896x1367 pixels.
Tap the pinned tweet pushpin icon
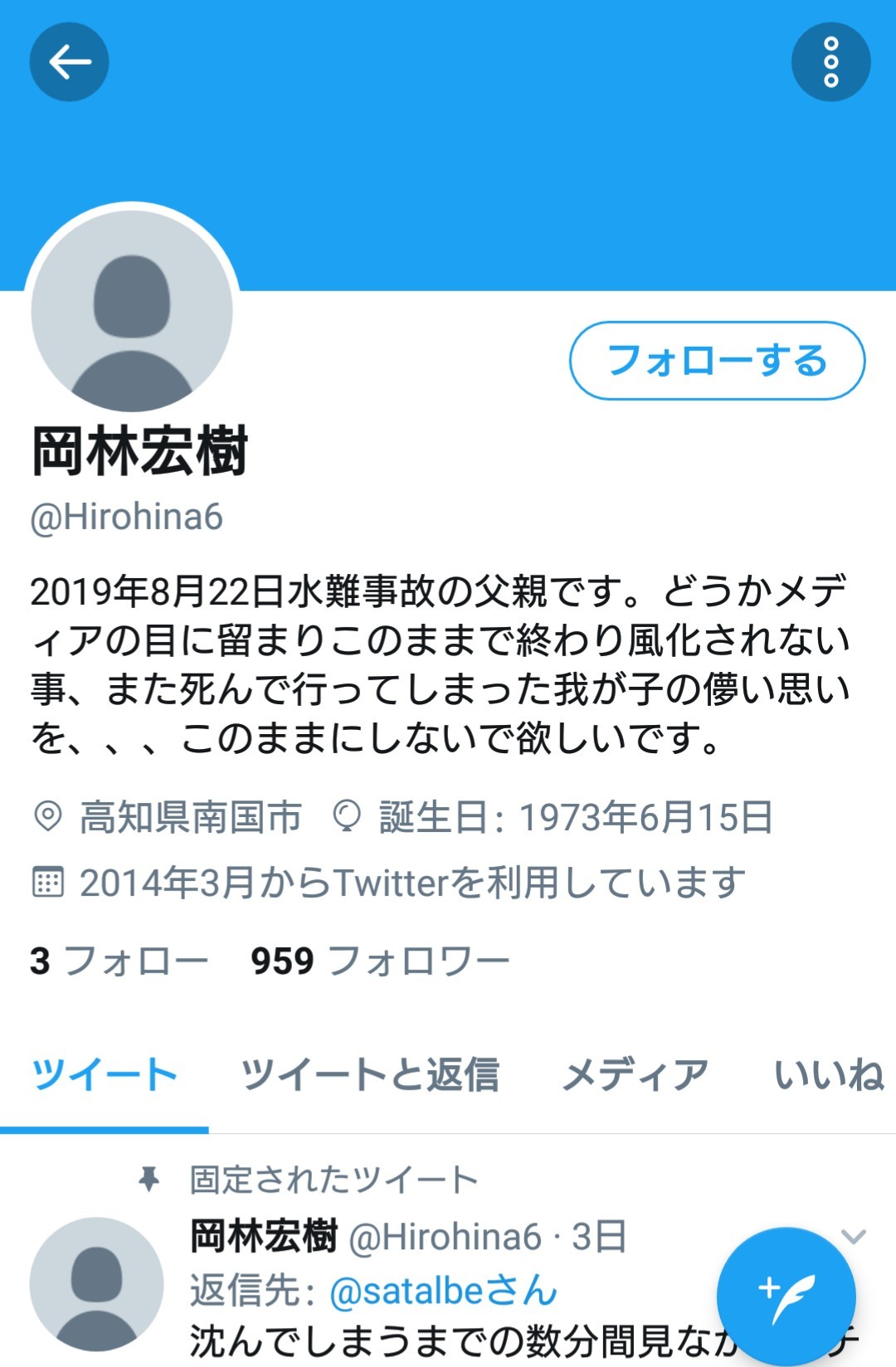[x=149, y=1179]
